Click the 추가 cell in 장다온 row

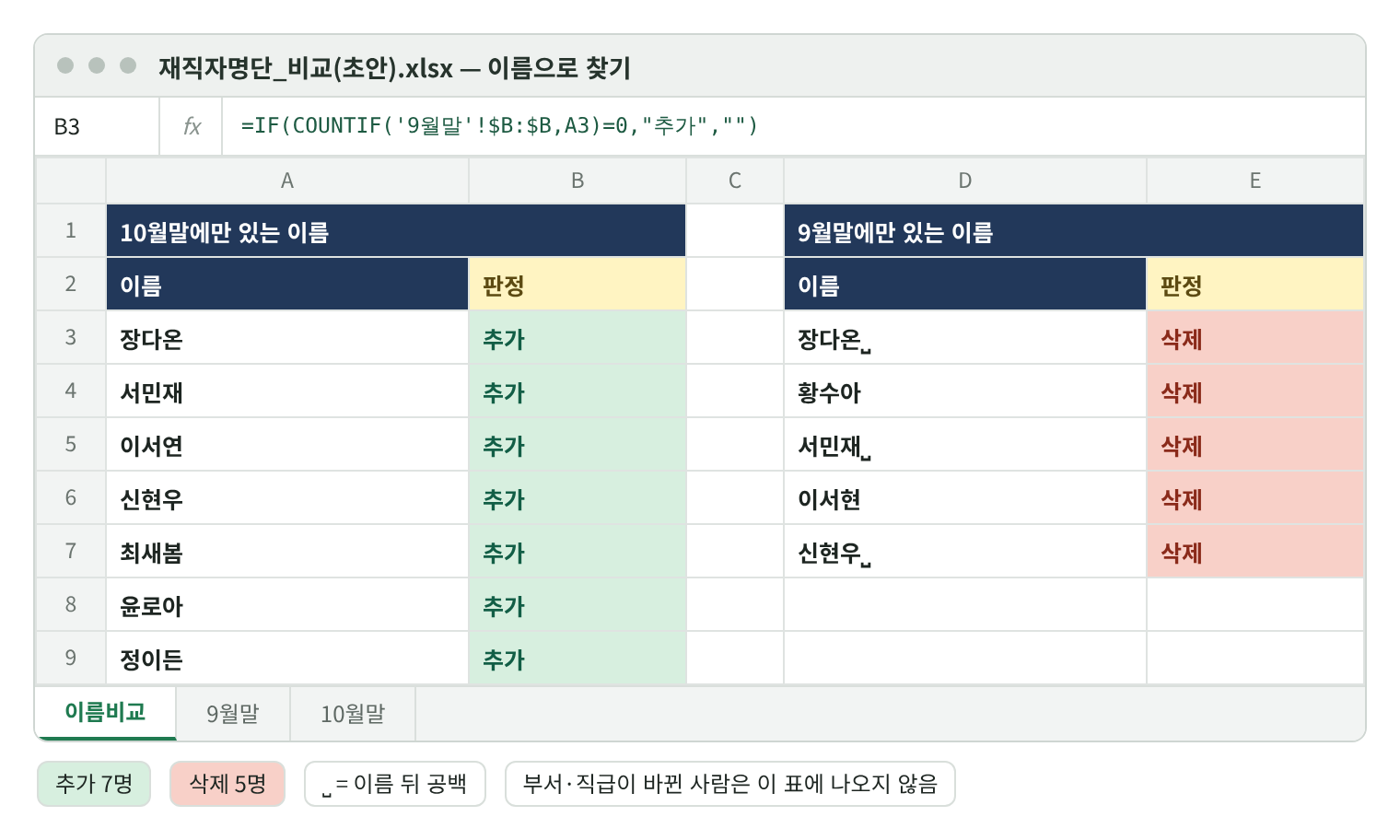click(x=577, y=337)
